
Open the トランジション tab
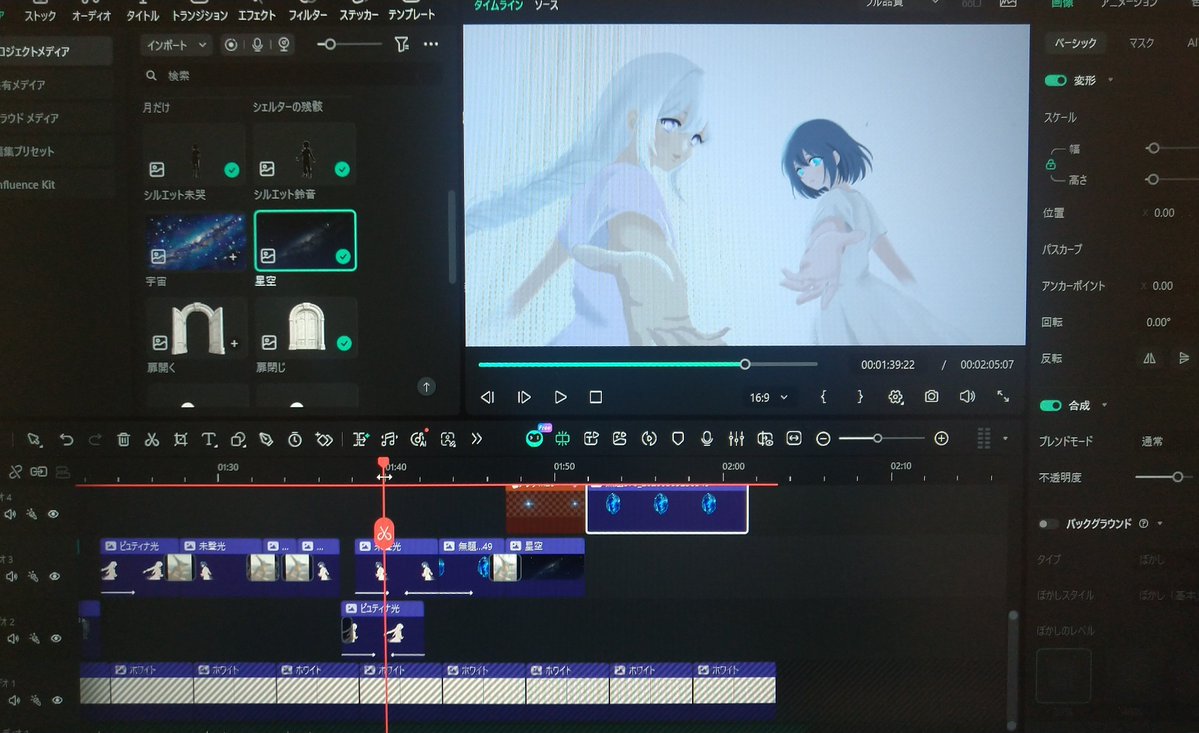coord(200,15)
